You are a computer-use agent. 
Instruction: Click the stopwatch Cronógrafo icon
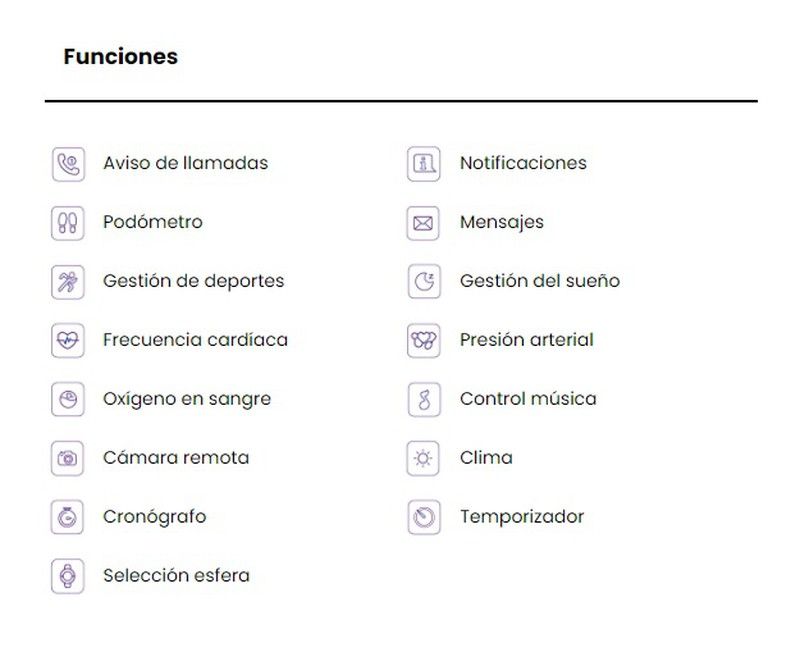click(x=67, y=518)
